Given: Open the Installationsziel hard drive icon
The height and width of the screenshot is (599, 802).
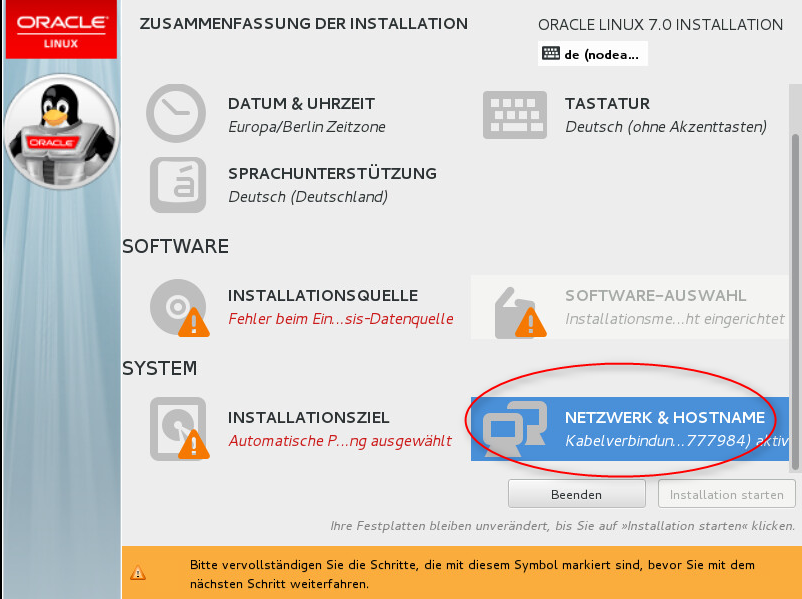Looking at the screenshot, I should point(180,429).
